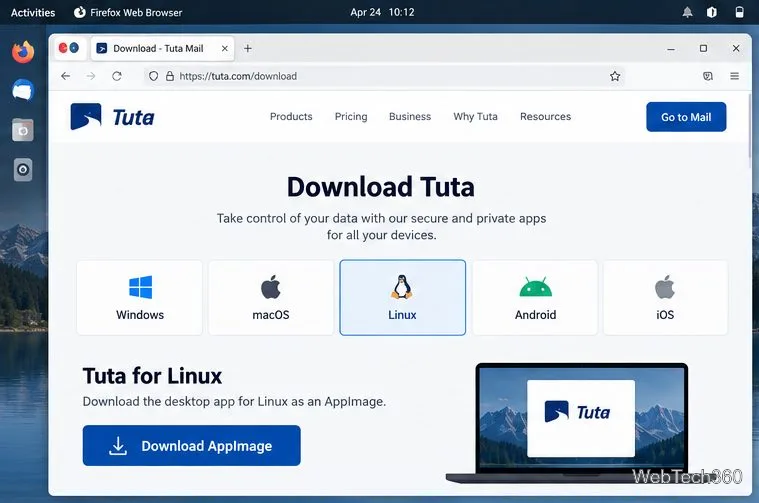This screenshot has height=503, width=759.
Task: Select the Linux penguin platform card
Action: (x=403, y=297)
